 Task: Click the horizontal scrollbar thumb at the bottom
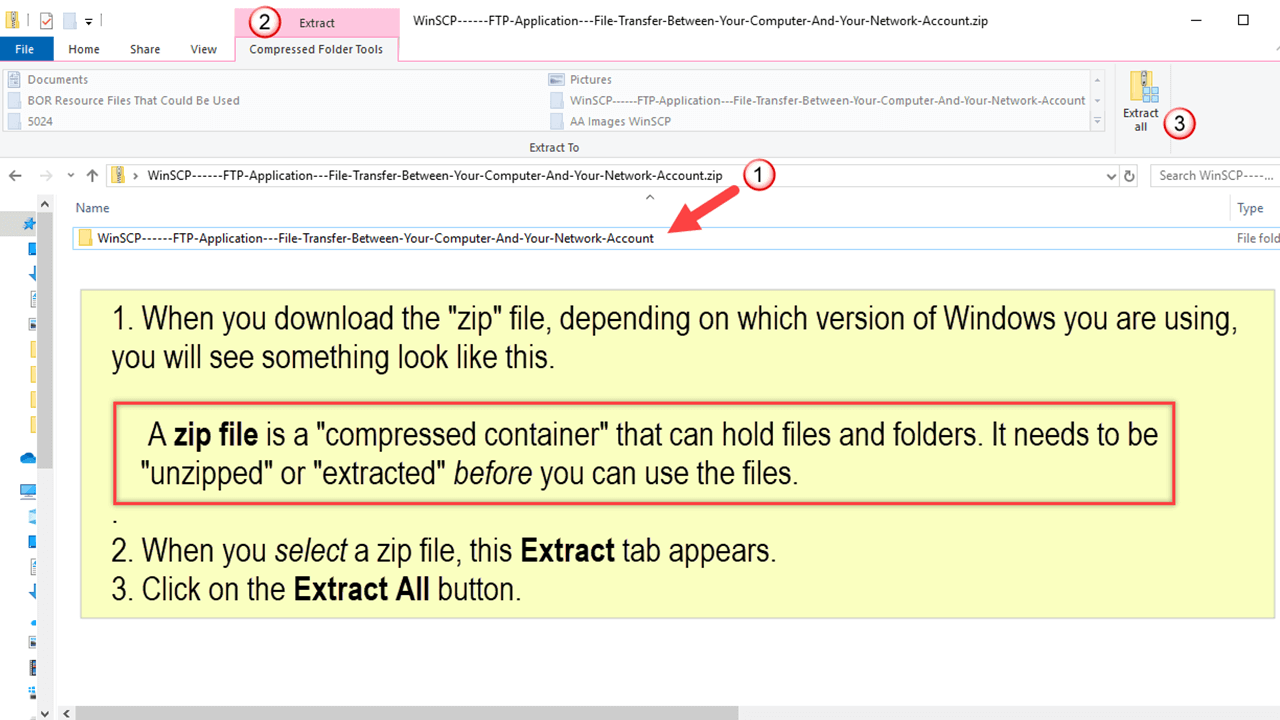406,713
